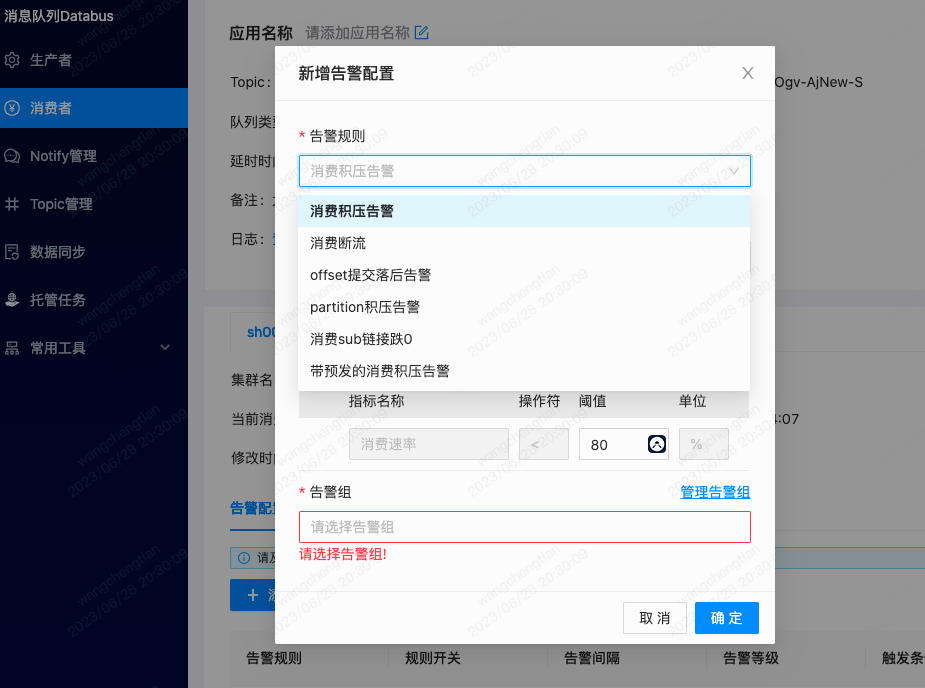The image size is (925, 688).
Task: Click the 消费者 yen icon in sidebar
Action: coord(12,108)
